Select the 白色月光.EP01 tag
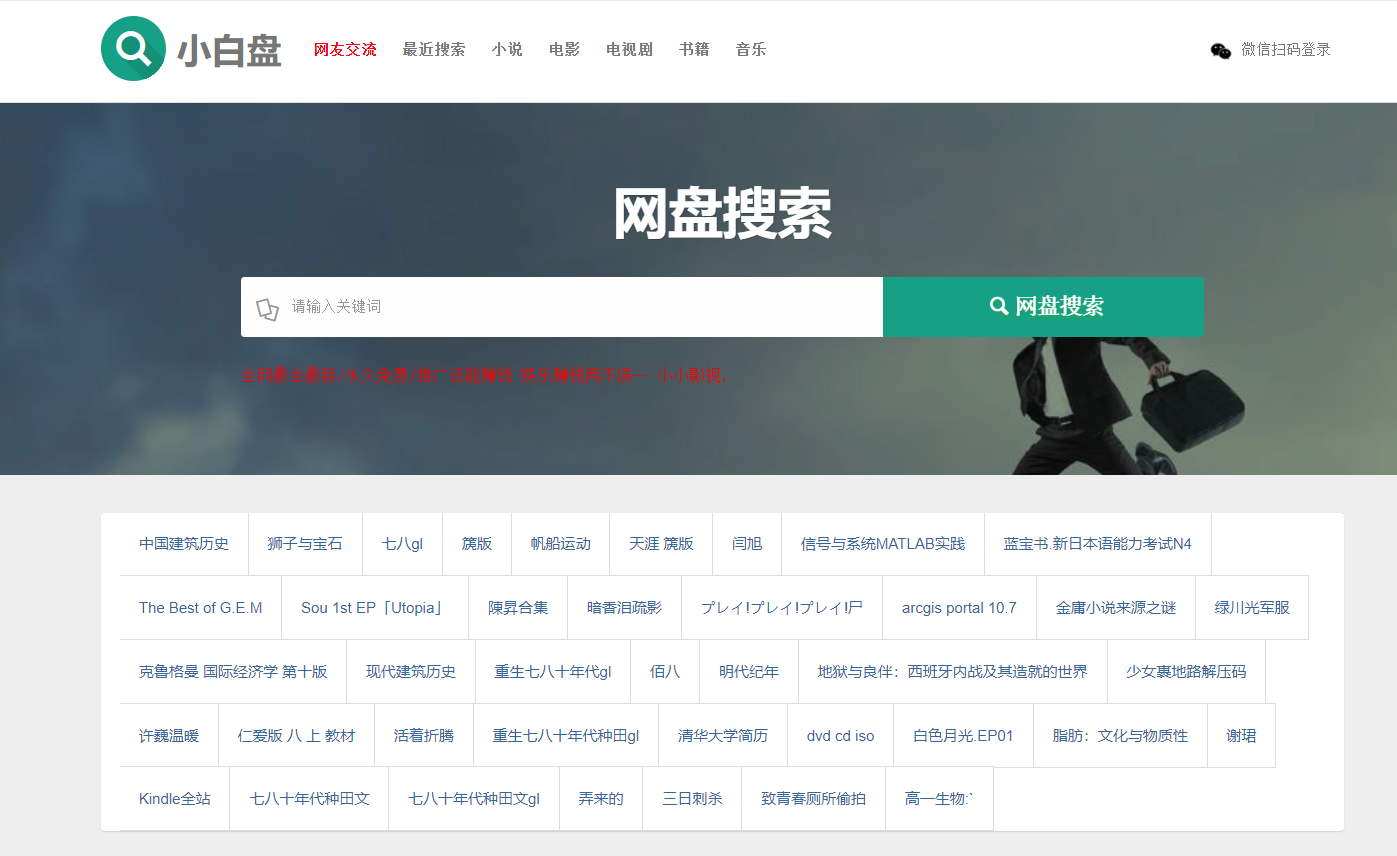Viewport: 1397px width, 856px height. pyautogui.click(x=963, y=736)
